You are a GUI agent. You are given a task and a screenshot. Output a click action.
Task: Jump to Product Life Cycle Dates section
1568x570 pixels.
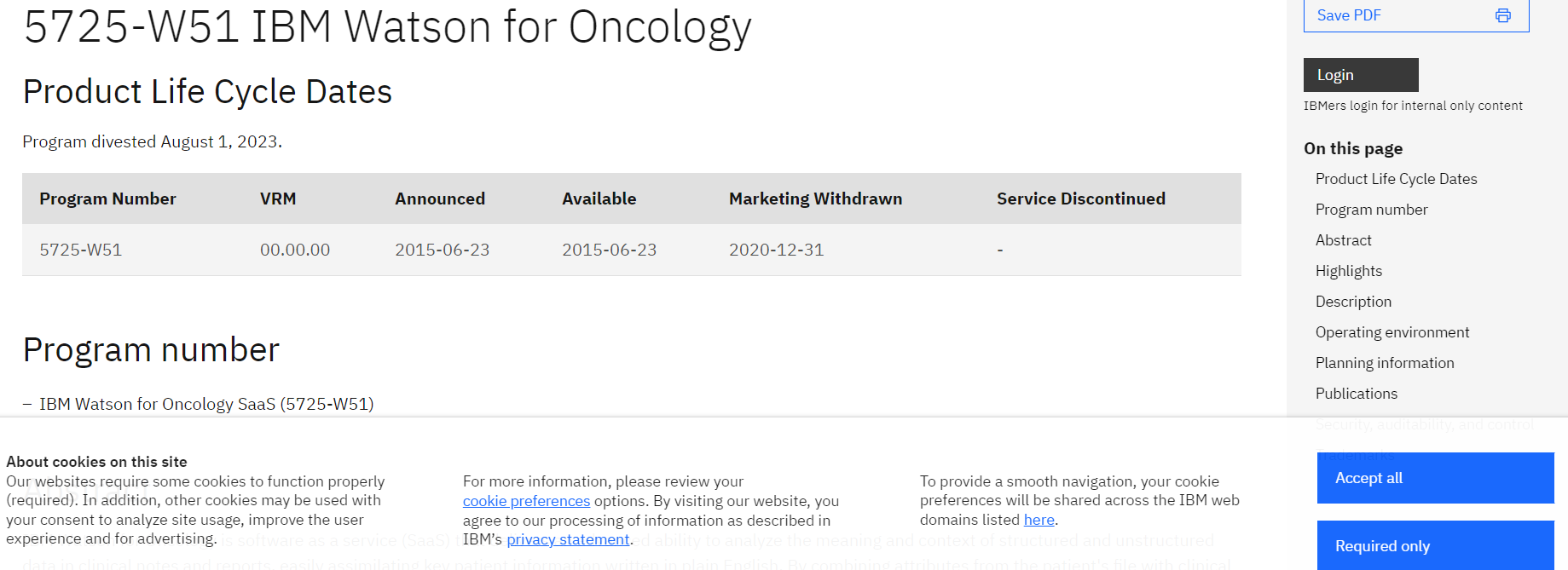pyautogui.click(x=1396, y=179)
